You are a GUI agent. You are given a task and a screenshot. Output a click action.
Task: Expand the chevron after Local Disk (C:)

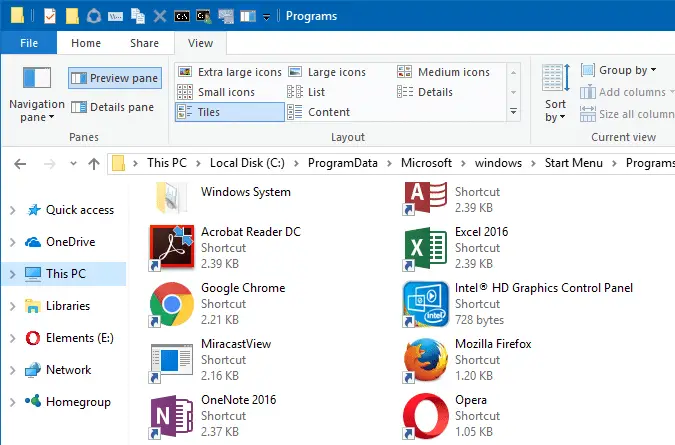tap(296, 164)
